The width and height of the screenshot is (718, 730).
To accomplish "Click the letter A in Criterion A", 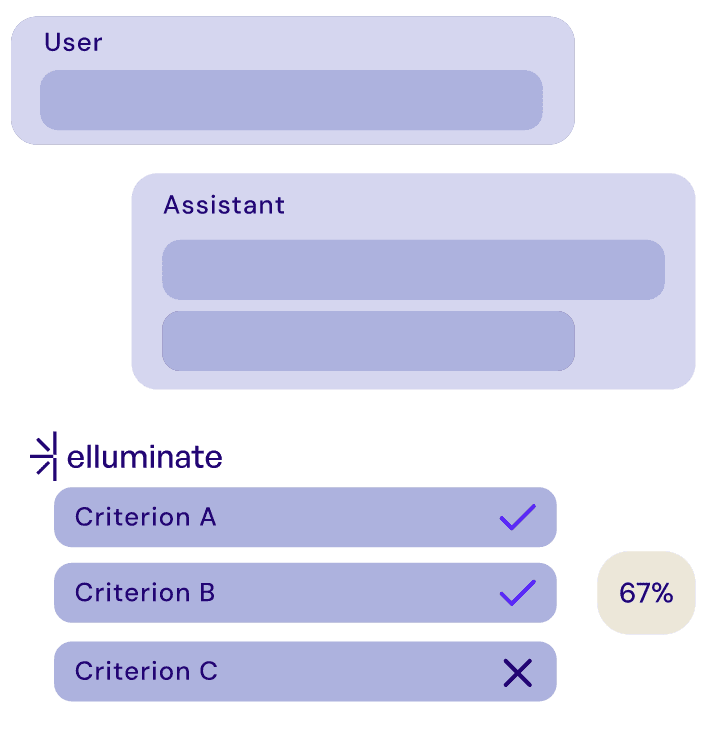I will point(208,517).
